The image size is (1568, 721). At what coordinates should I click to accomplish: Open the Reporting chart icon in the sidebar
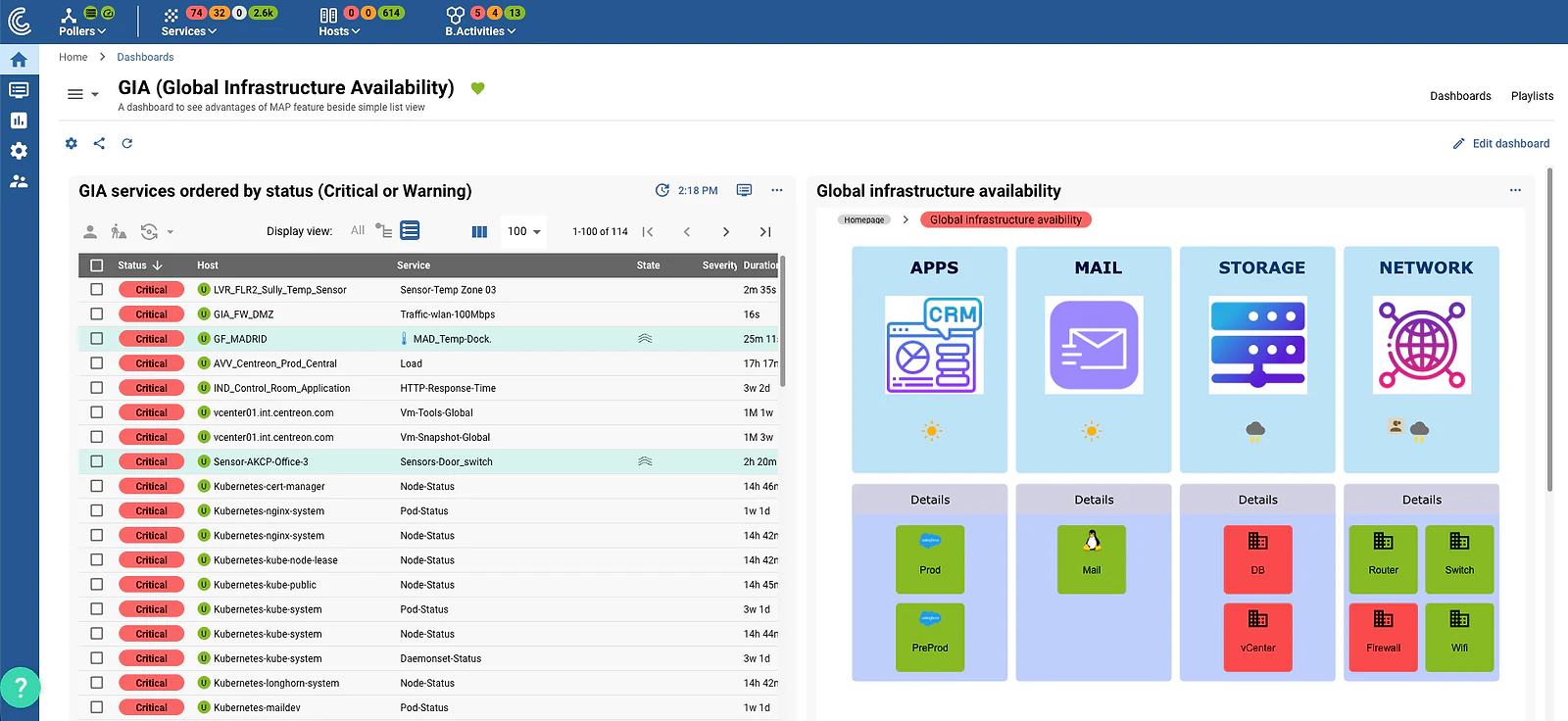pos(19,120)
